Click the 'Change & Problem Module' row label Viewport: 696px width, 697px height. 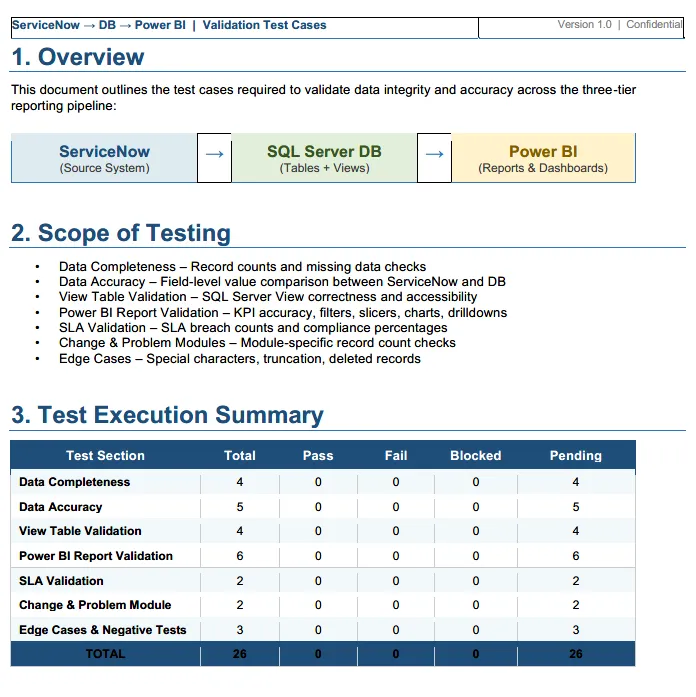[x=95, y=605]
